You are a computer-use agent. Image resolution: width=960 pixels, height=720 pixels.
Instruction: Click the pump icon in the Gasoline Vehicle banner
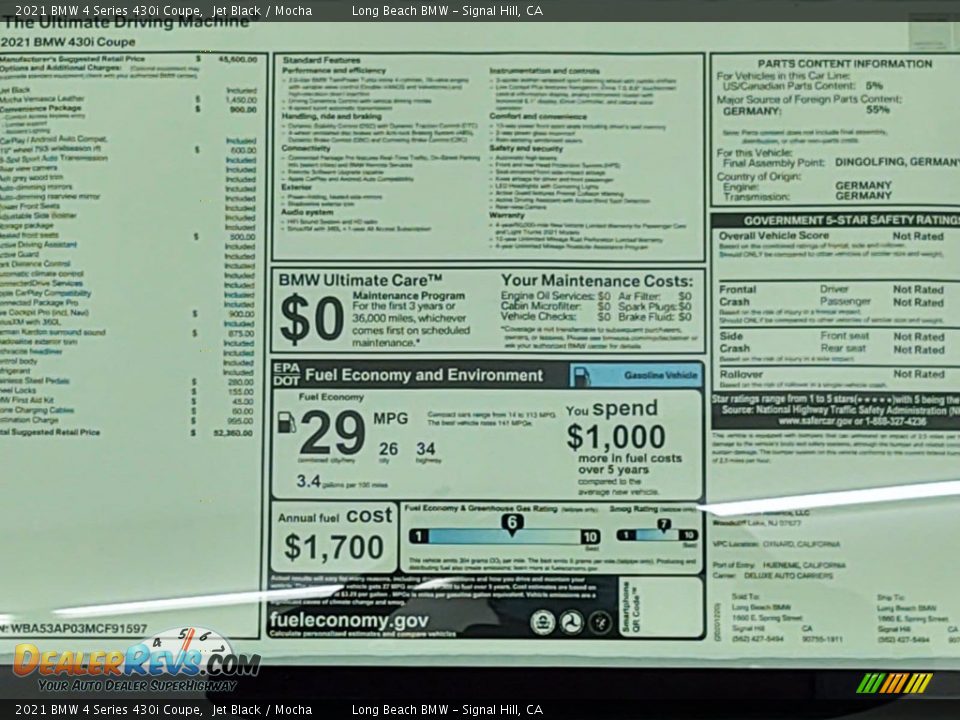click(582, 376)
